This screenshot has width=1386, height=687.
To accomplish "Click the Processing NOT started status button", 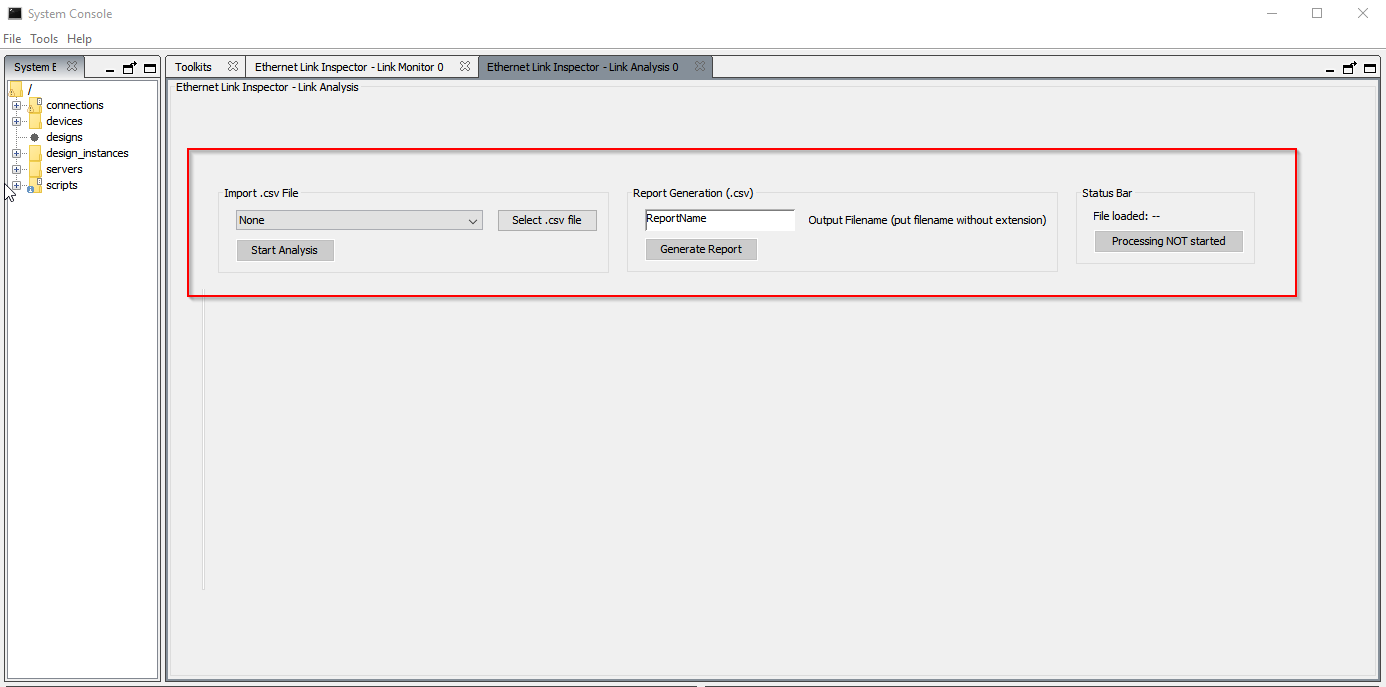I will [x=1168, y=241].
